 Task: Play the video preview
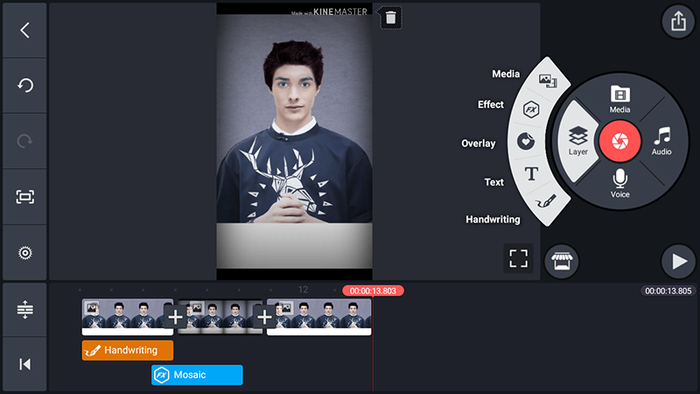tap(678, 261)
